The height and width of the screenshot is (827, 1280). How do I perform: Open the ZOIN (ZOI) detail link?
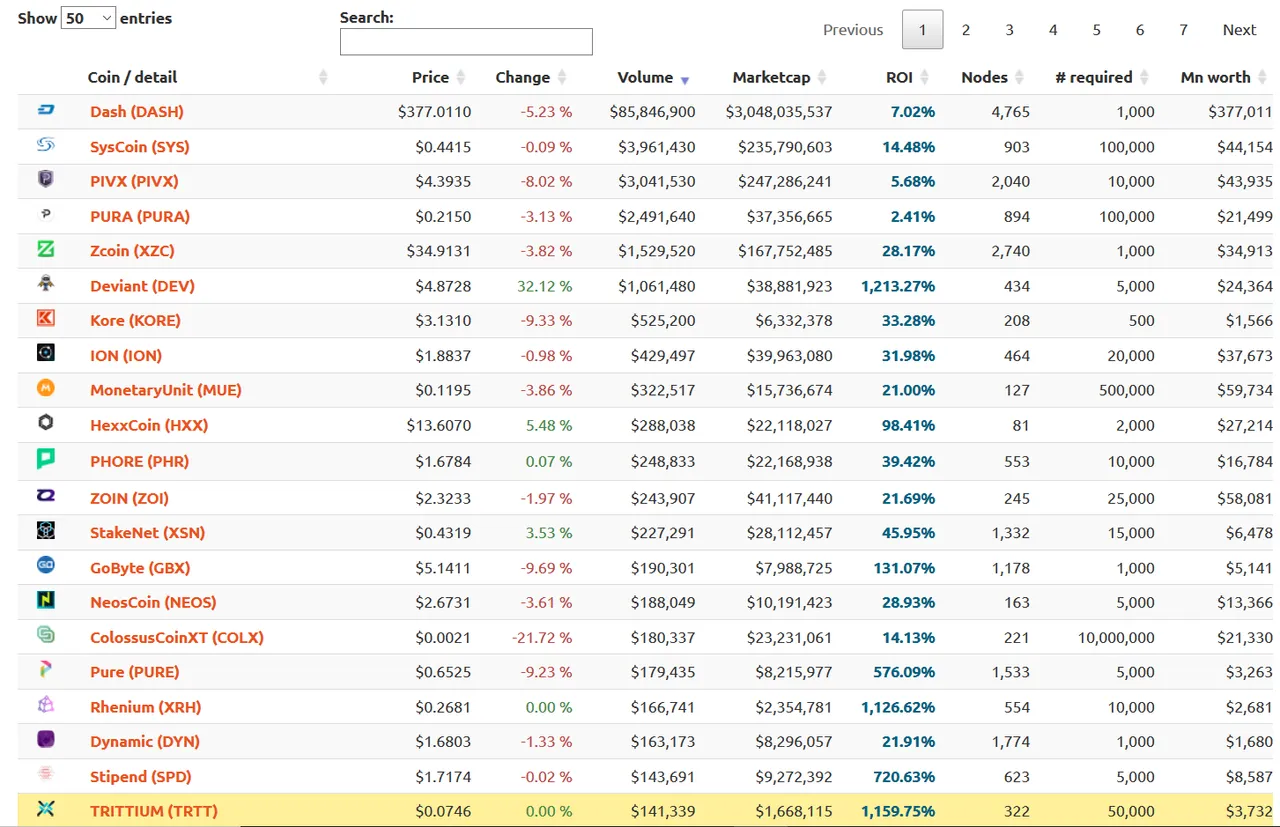coord(129,498)
